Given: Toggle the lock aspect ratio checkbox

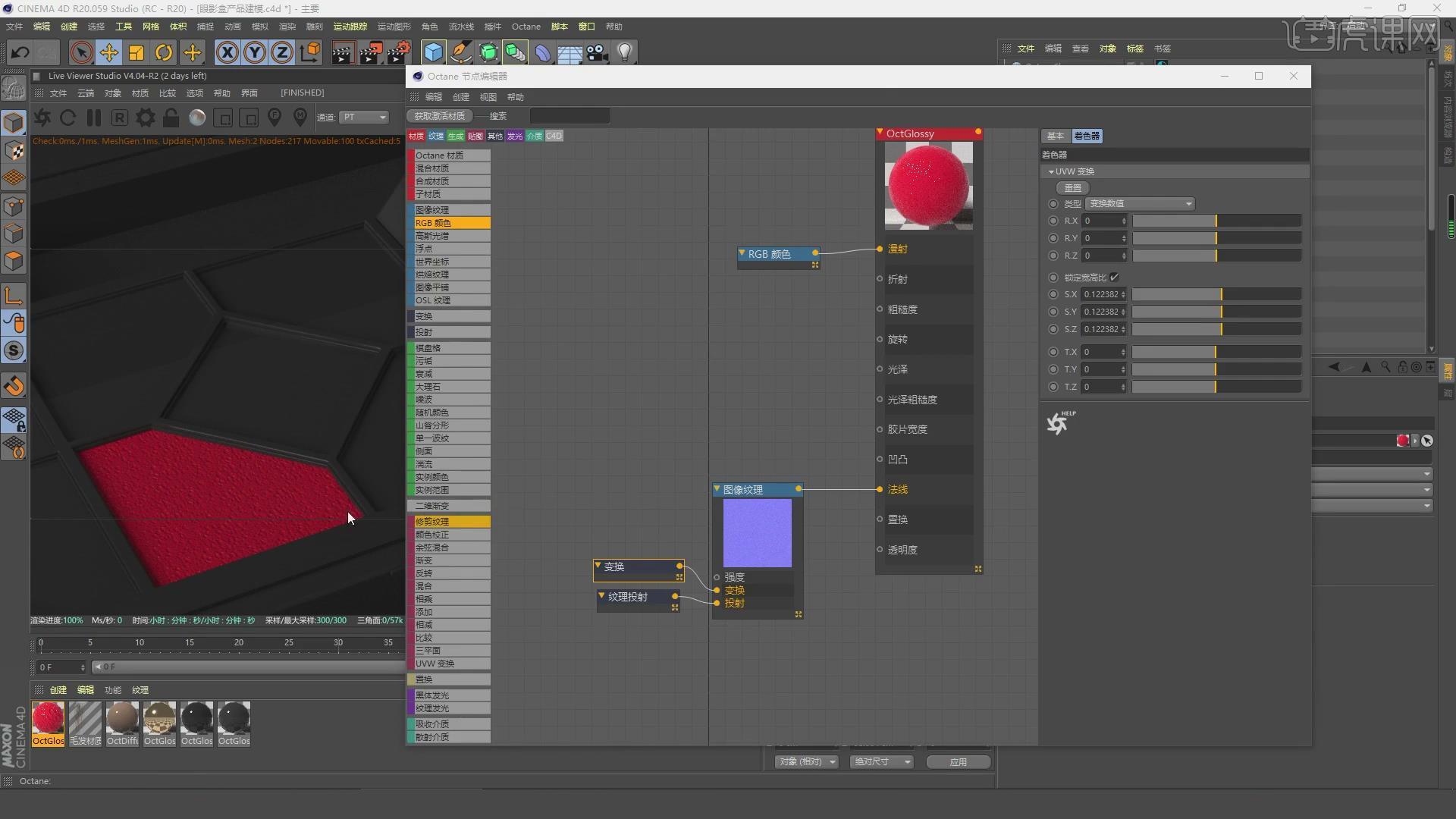Looking at the screenshot, I should [1114, 278].
